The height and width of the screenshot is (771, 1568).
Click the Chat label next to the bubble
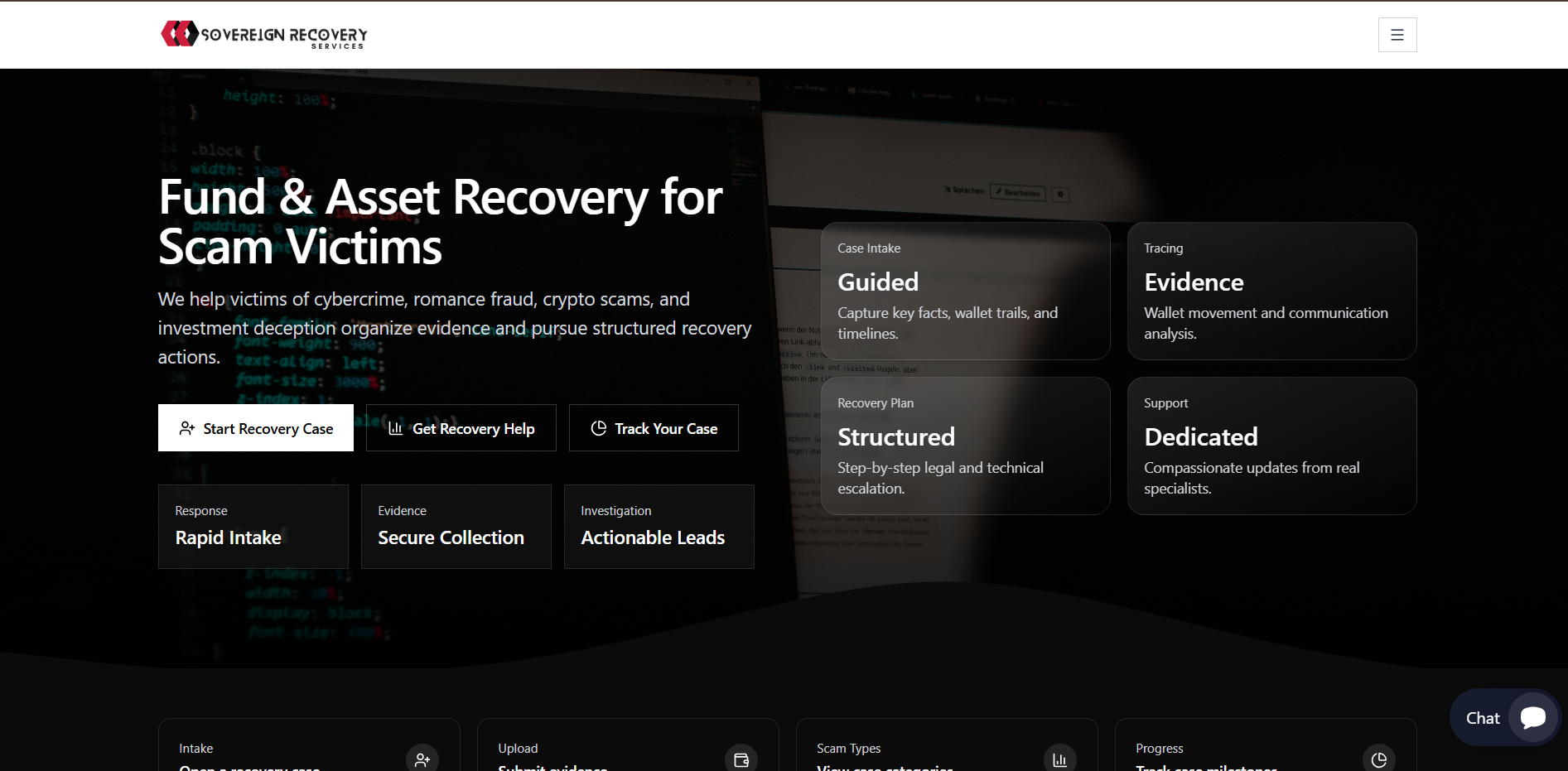click(1482, 717)
